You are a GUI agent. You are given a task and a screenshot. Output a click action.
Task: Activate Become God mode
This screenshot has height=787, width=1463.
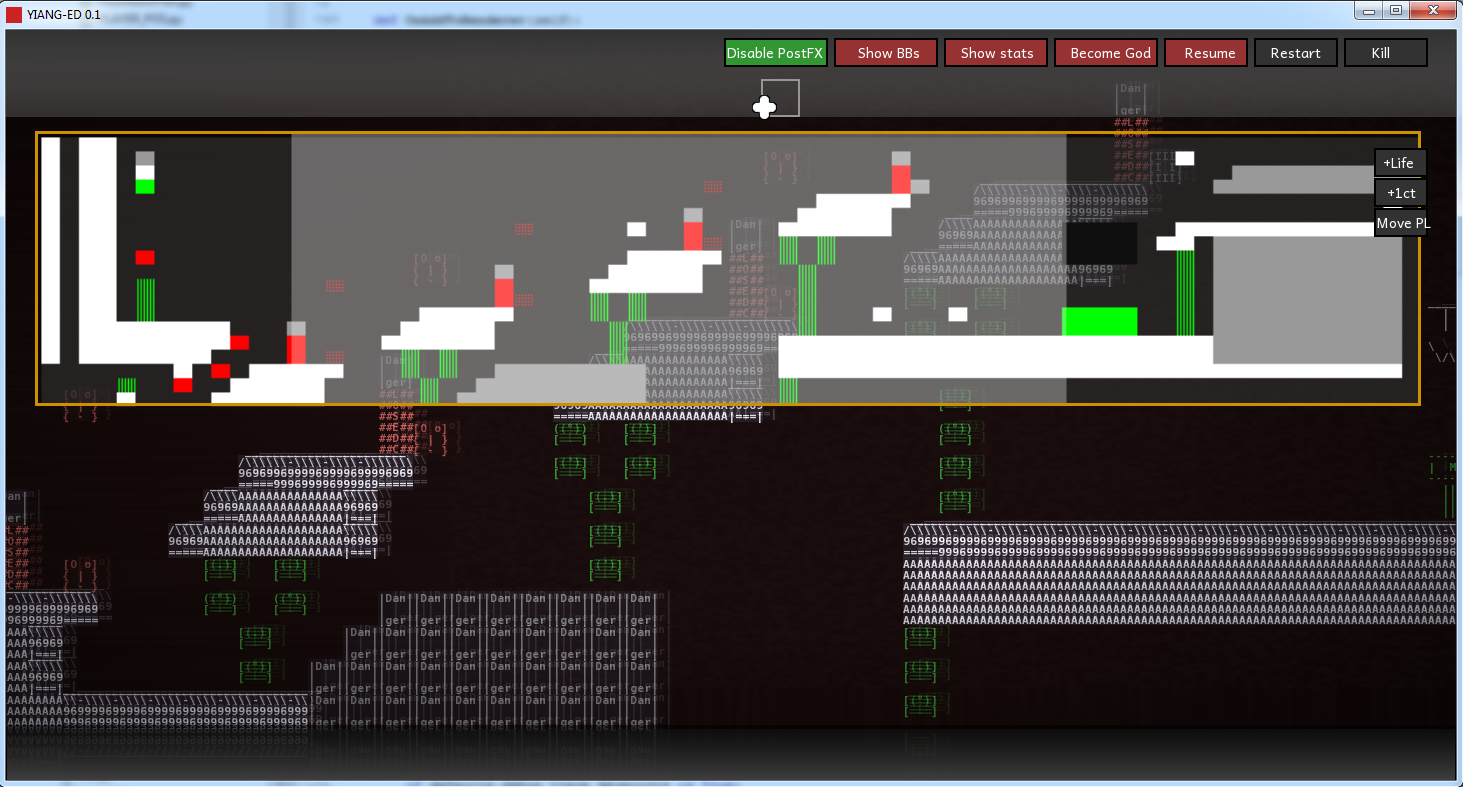pyautogui.click(x=1110, y=53)
